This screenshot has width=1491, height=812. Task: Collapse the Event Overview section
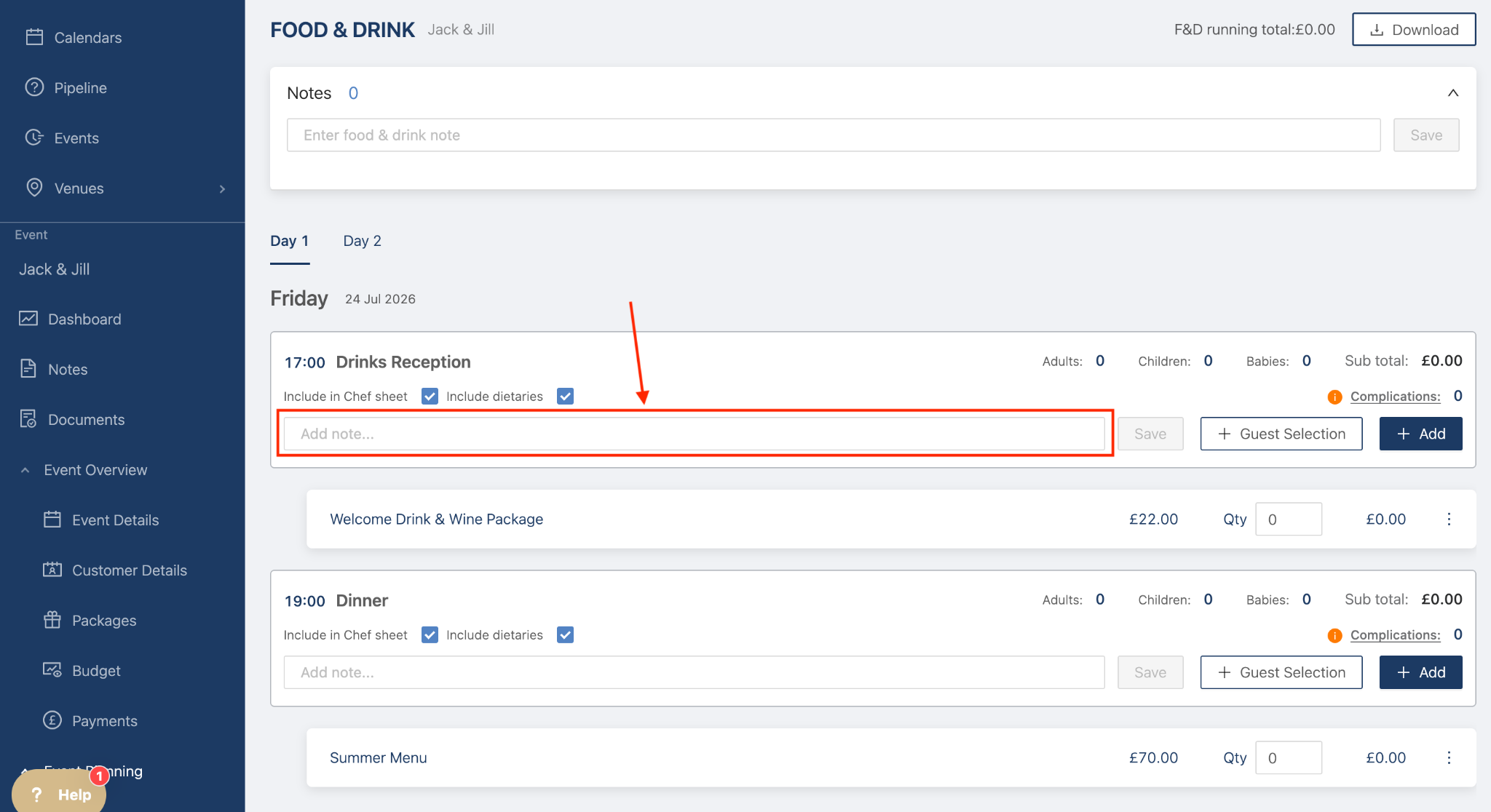[25, 470]
